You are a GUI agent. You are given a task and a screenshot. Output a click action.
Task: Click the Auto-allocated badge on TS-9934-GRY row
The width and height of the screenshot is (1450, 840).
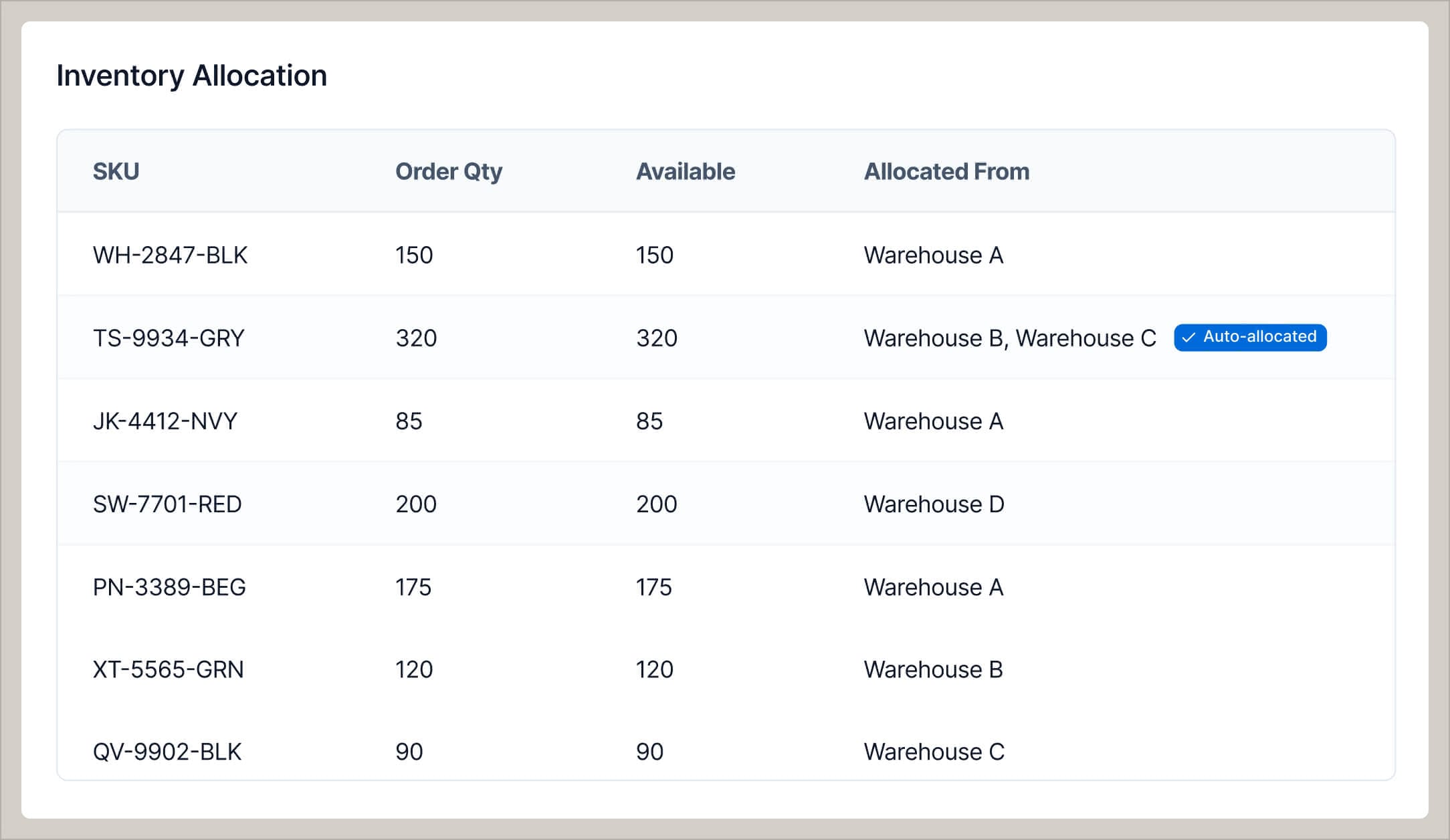[1251, 338]
